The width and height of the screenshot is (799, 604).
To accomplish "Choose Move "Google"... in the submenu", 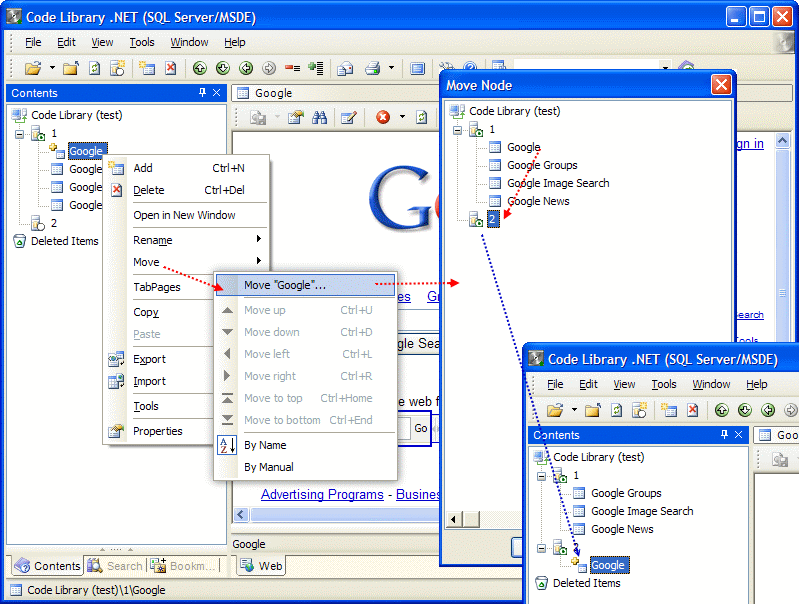I will tap(305, 285).
